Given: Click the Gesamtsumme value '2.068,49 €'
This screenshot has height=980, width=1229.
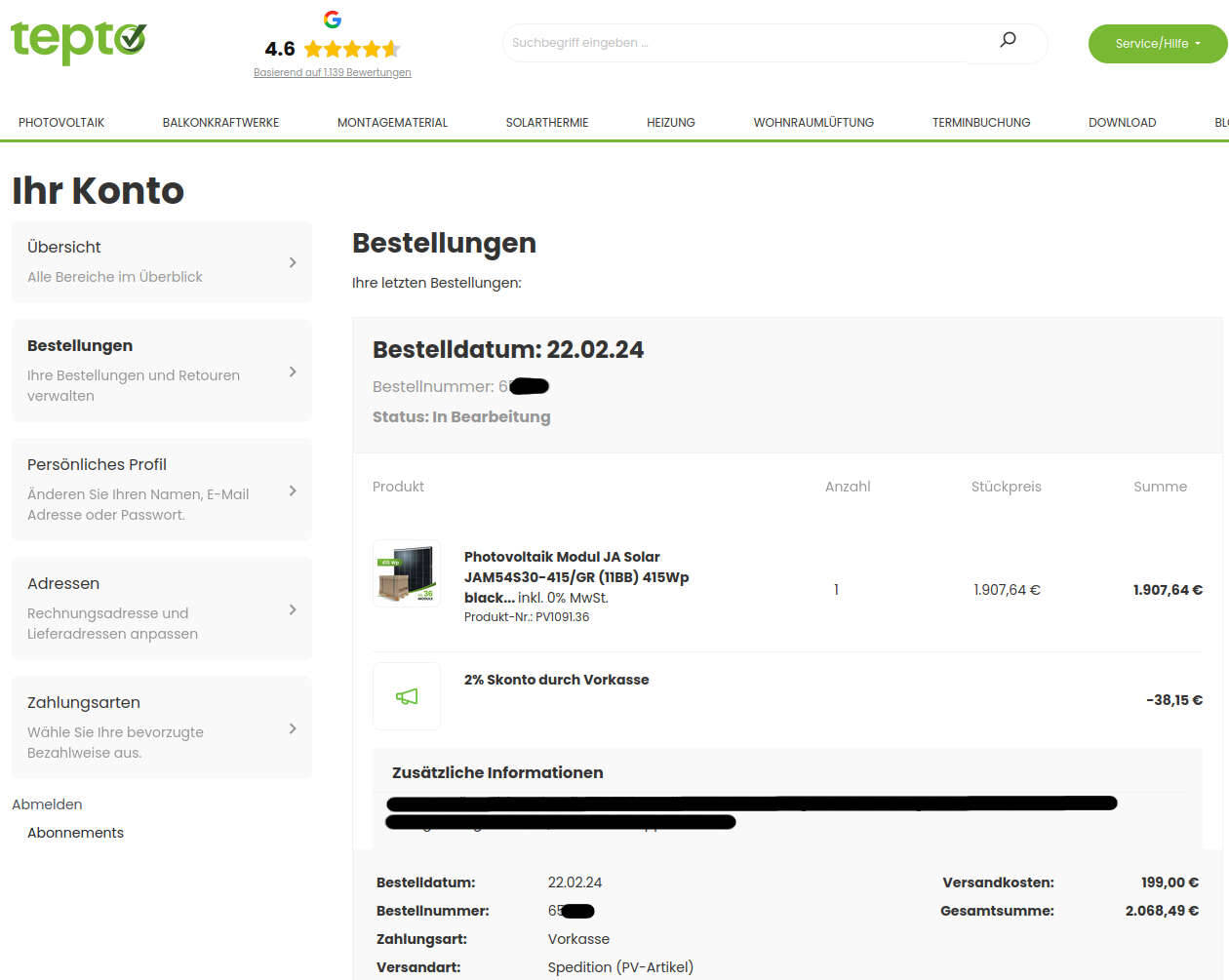Looking at the screenshot, I should [x=1162, y=911].
